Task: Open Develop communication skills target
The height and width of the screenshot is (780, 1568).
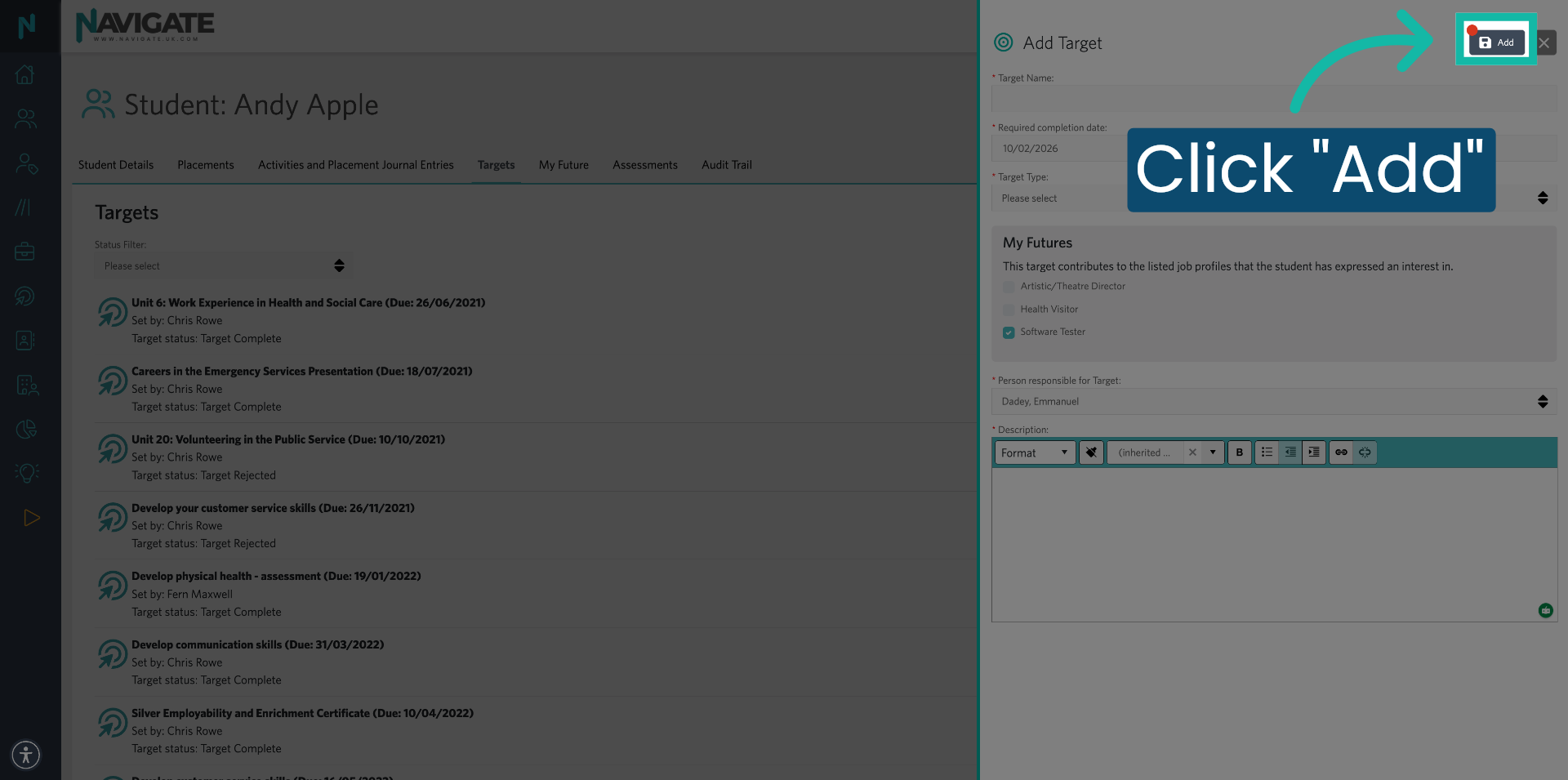Action: pos(258,645)
